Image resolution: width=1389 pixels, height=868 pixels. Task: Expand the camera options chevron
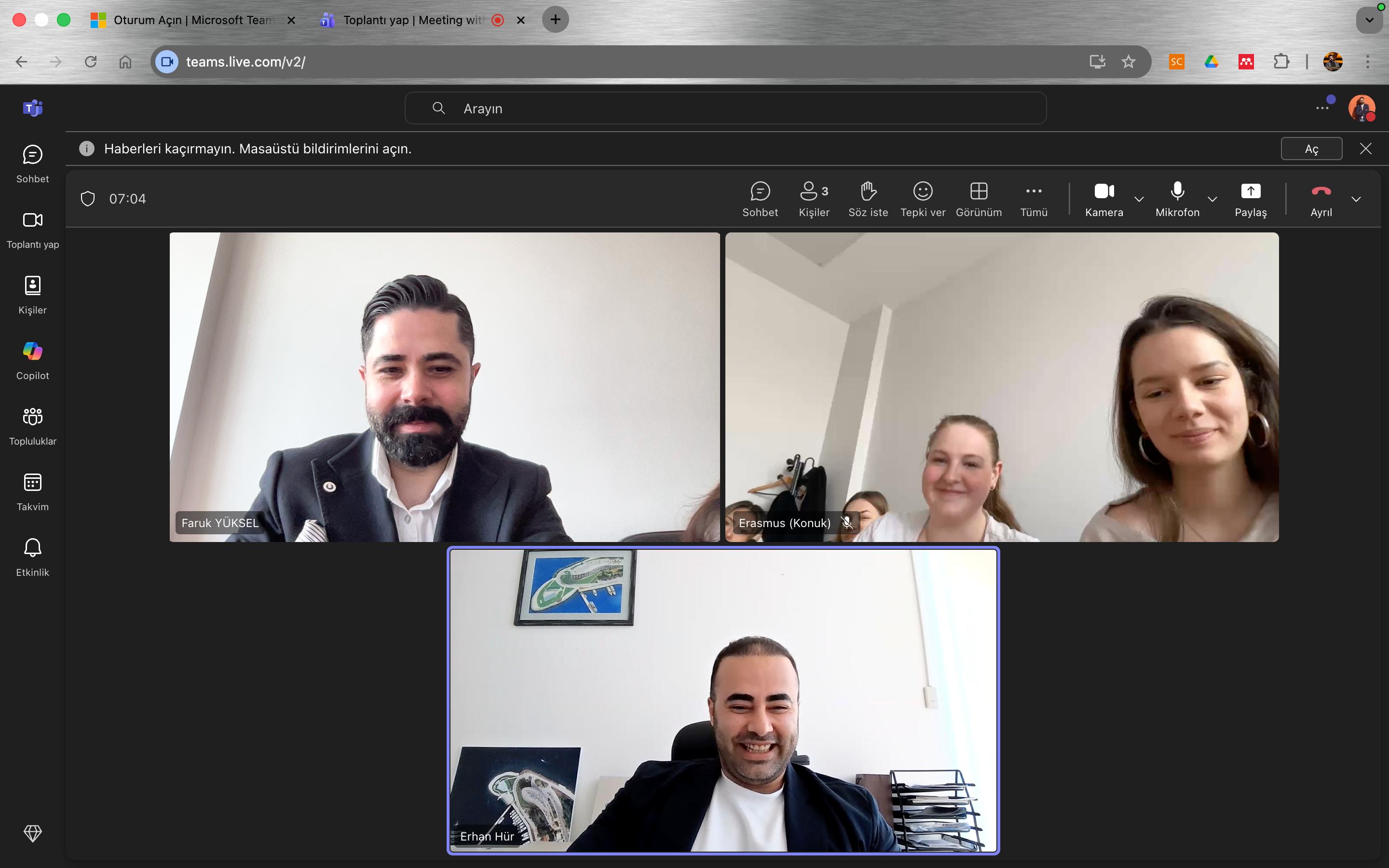[x=1139, y=199]
